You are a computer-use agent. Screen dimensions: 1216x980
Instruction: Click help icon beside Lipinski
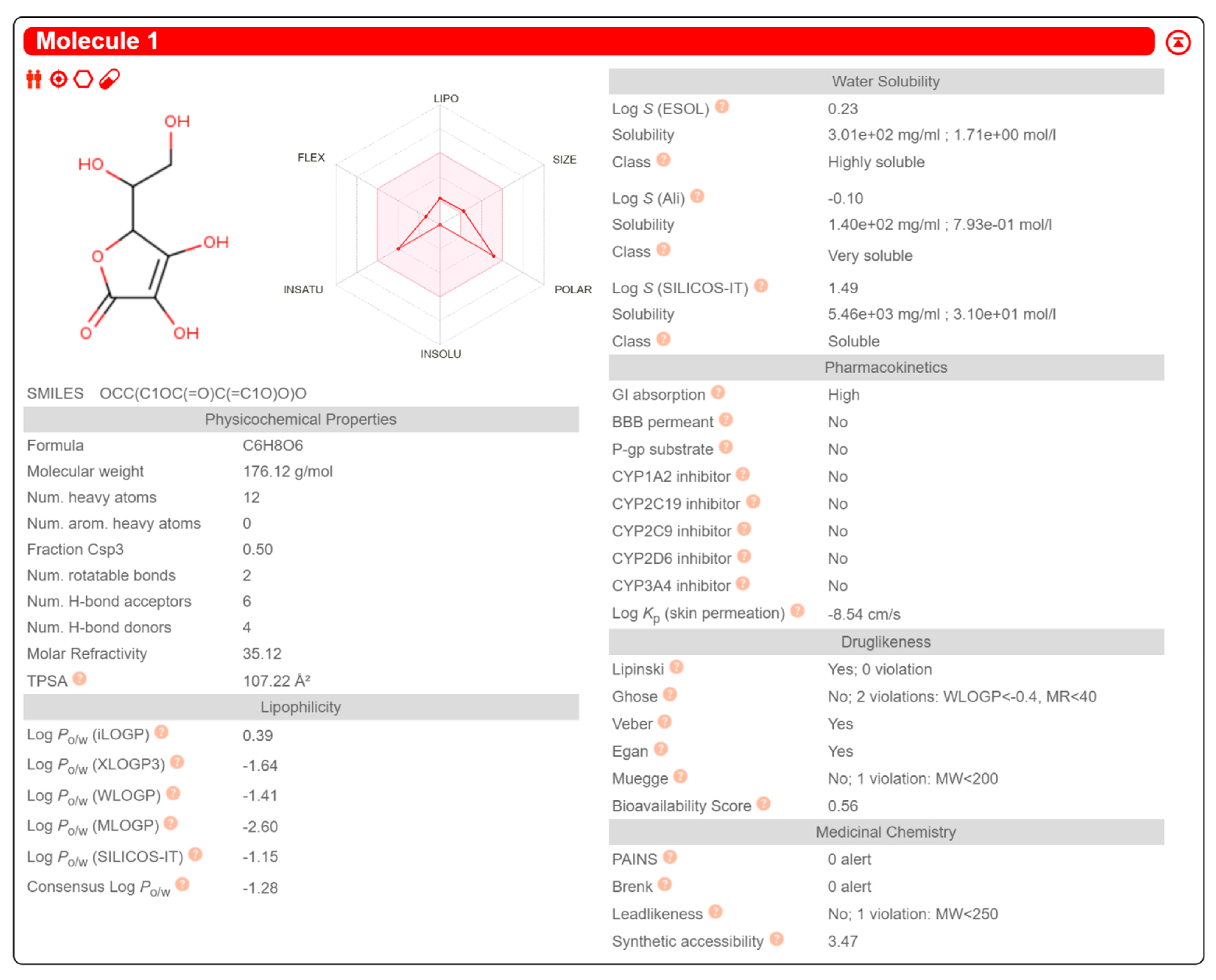(676, 667)
